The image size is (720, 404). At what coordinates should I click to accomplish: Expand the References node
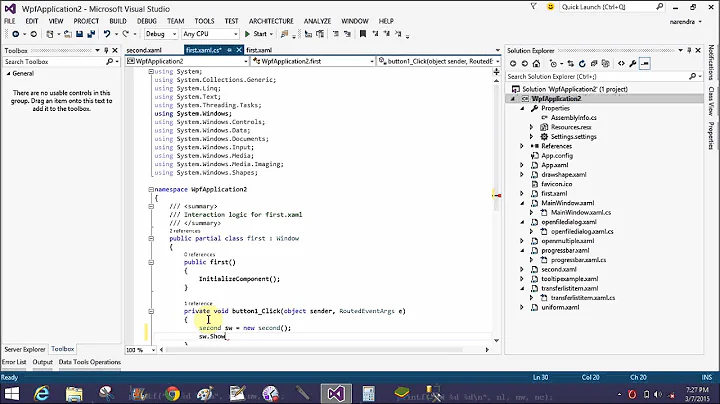coord(522,146)
